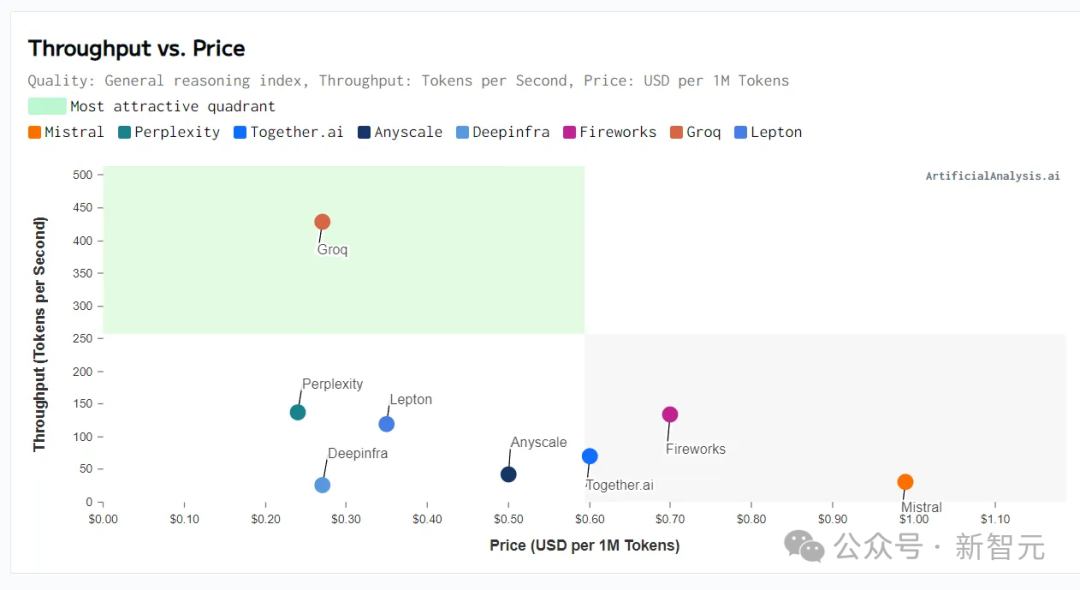This screenshot has width=1080, height=590.
Task: Toggle Deepinfra legend entry
Action: pos(502,132)
